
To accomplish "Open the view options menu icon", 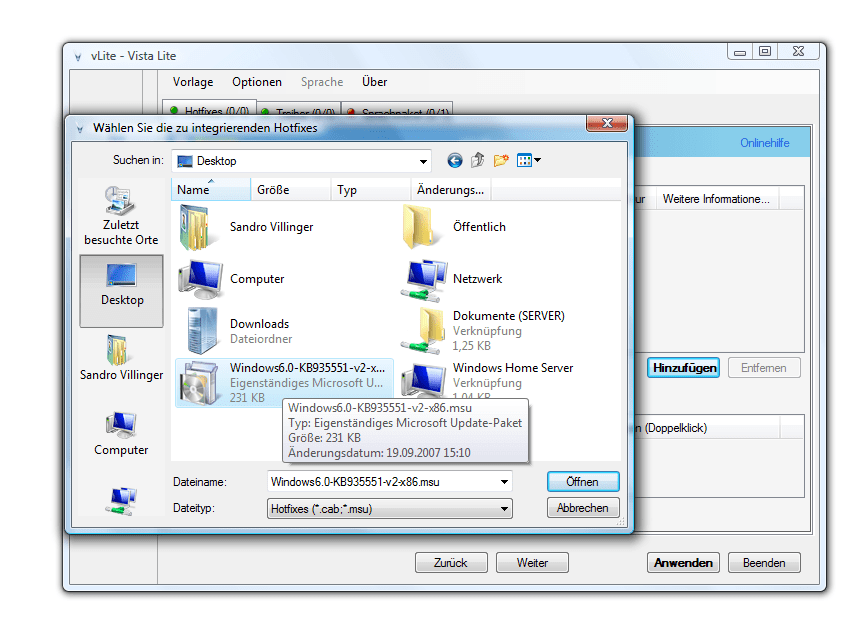I will tap(529, 160).
